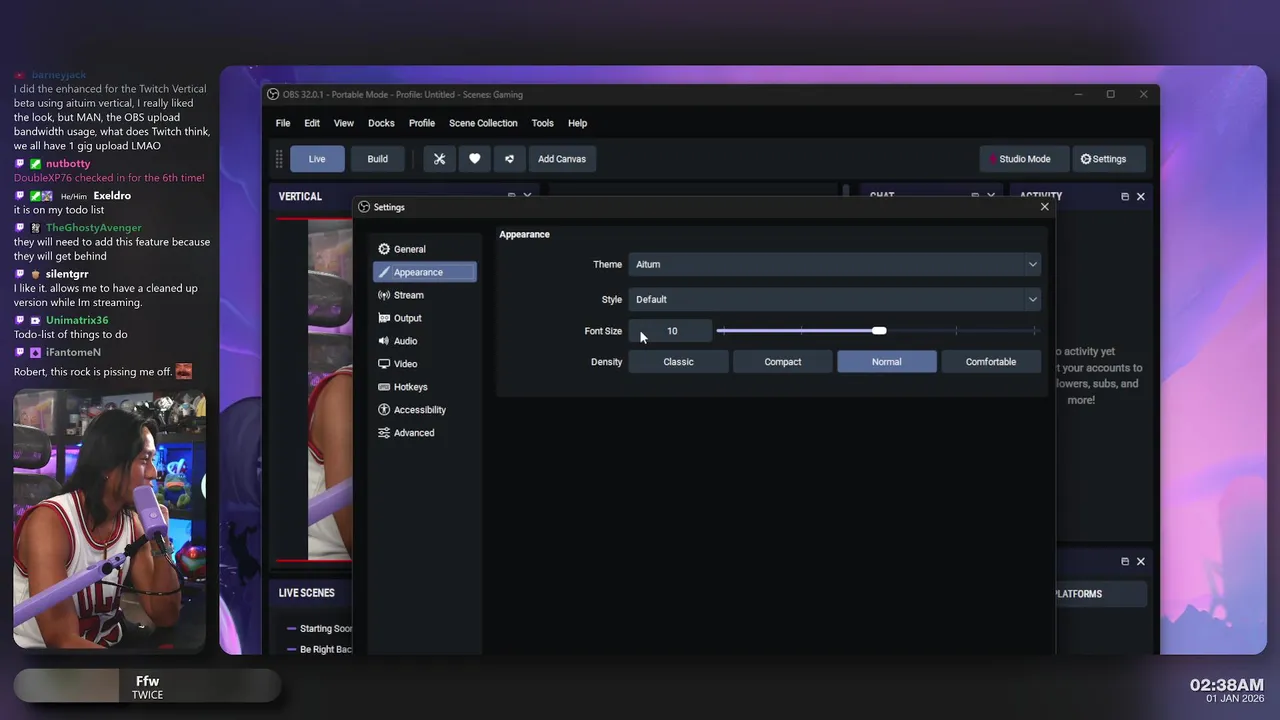
Task: Open the Scene Collection menu
Action: (483, 123)
